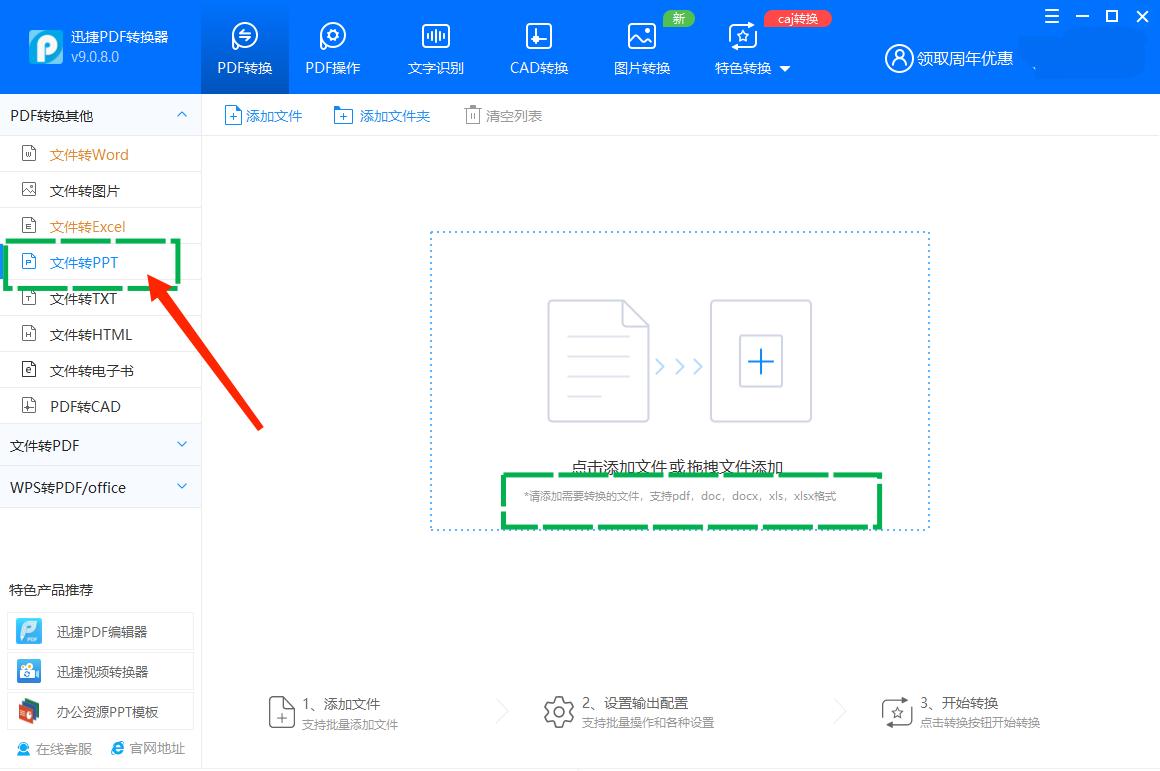Open the hamburger menu at top right
The image size is (1160, 771).
point(1051,16)
